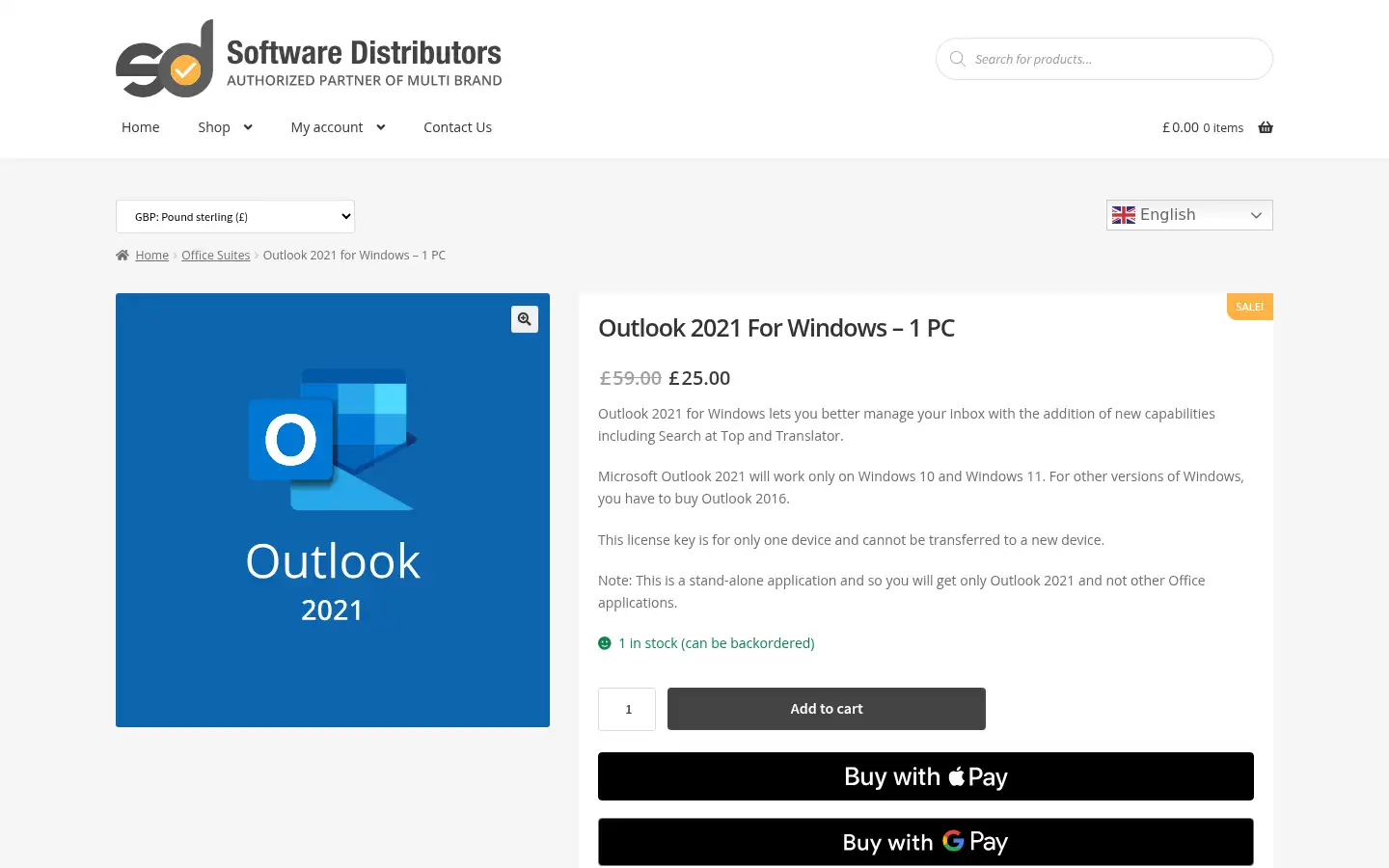Go to Home in navigation menu
The width and height of the screenshot is (1389, 868).
[x=141, y=127]
